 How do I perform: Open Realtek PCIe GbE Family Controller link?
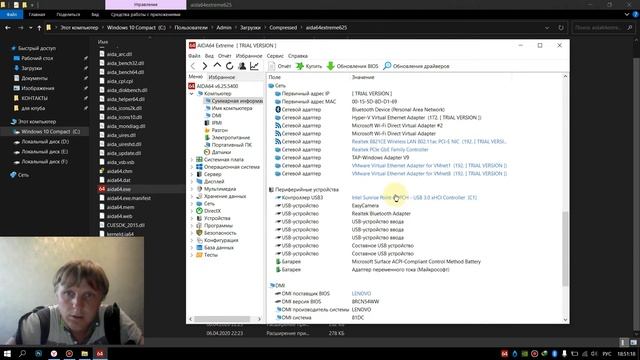[390, 150]
